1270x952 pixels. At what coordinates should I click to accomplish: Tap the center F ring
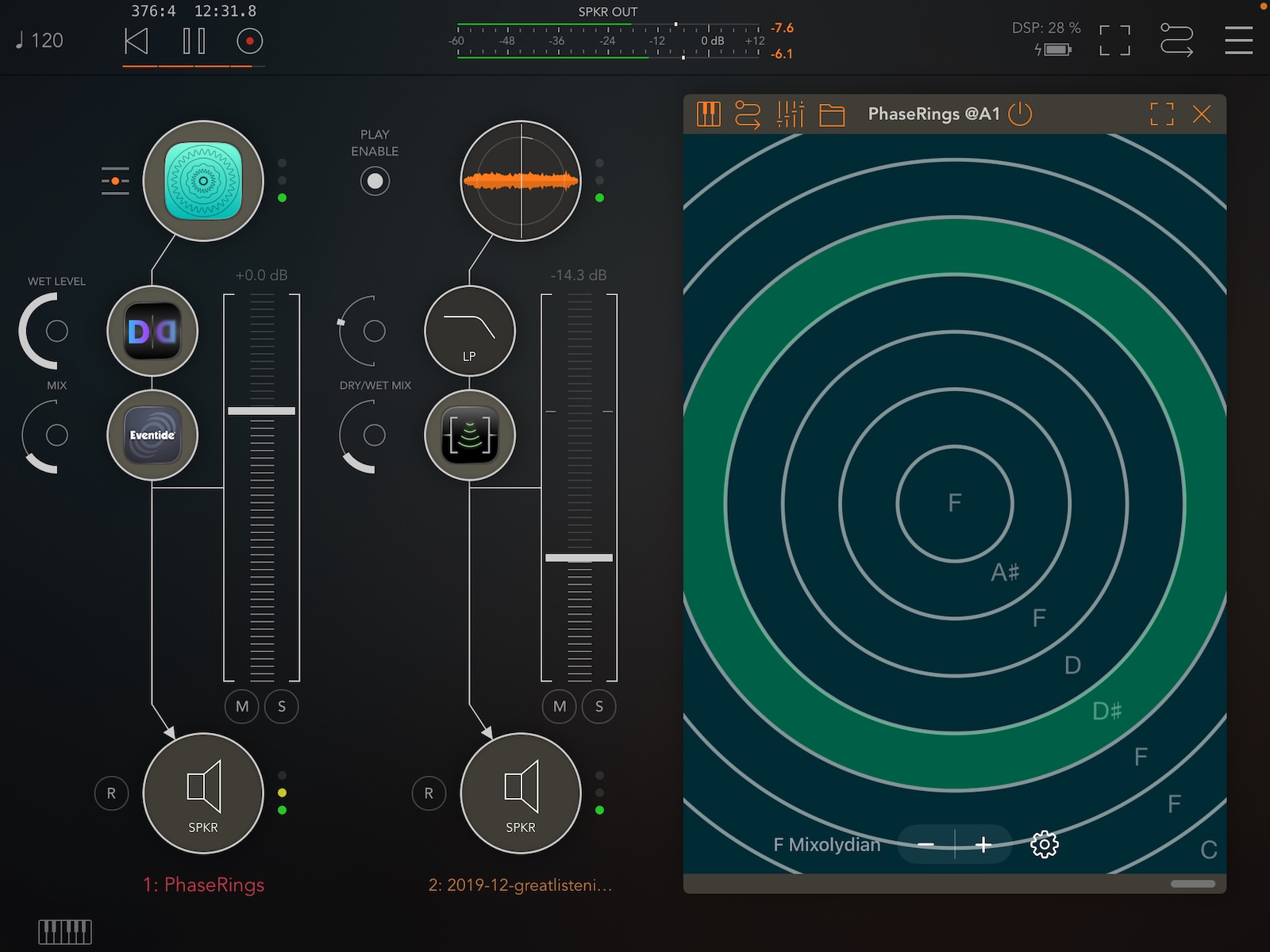pos(955,503)
